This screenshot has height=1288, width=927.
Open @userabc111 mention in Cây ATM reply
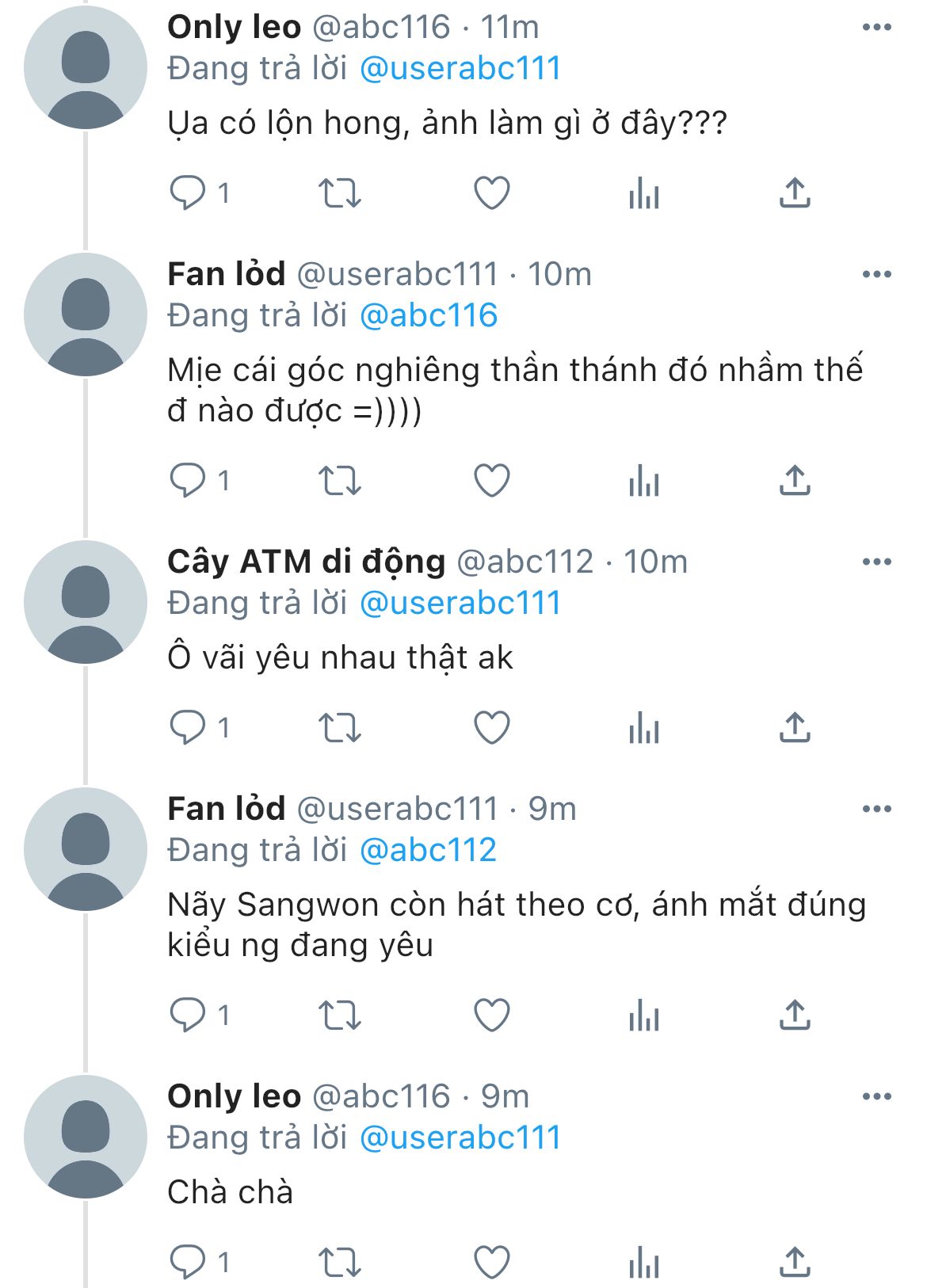pyautogui.click(x=460, y=603)
